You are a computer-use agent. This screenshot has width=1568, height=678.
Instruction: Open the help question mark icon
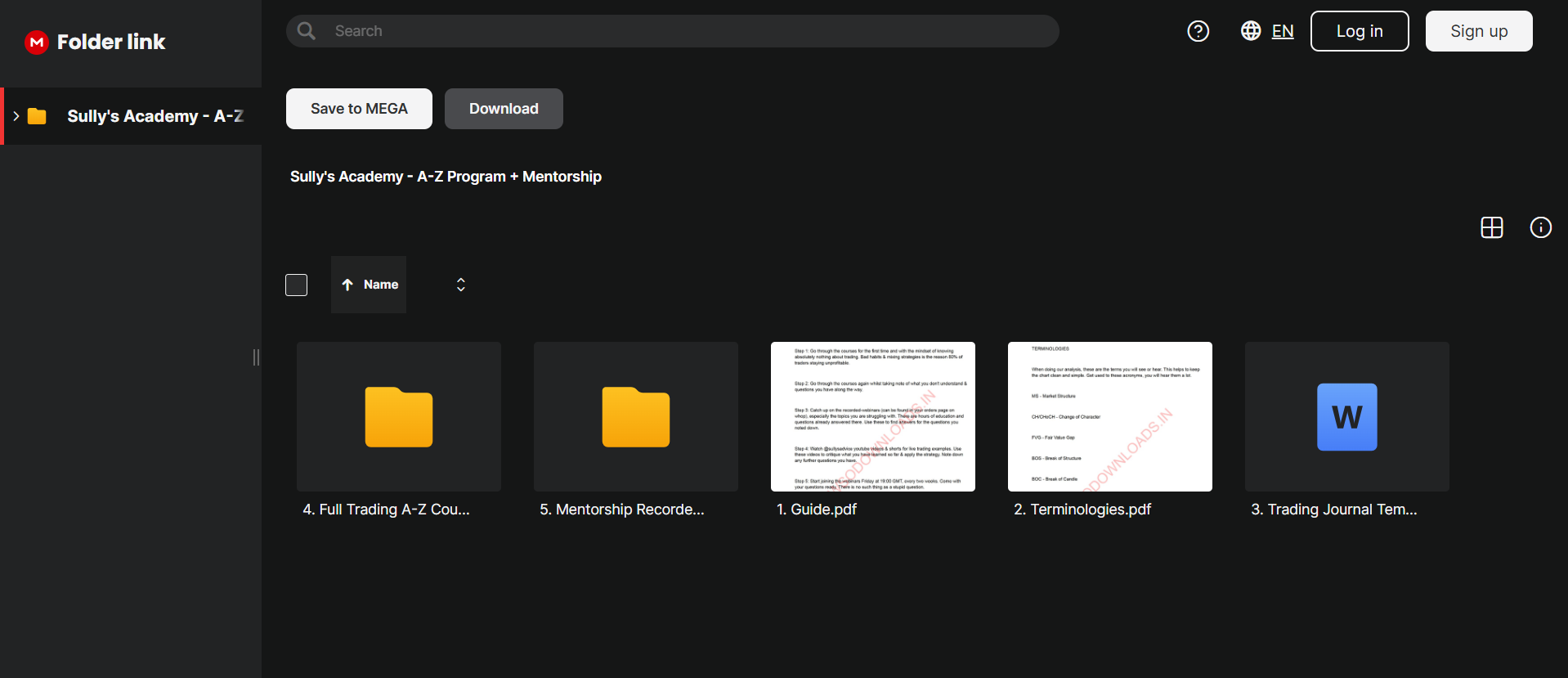(1198, 31)
